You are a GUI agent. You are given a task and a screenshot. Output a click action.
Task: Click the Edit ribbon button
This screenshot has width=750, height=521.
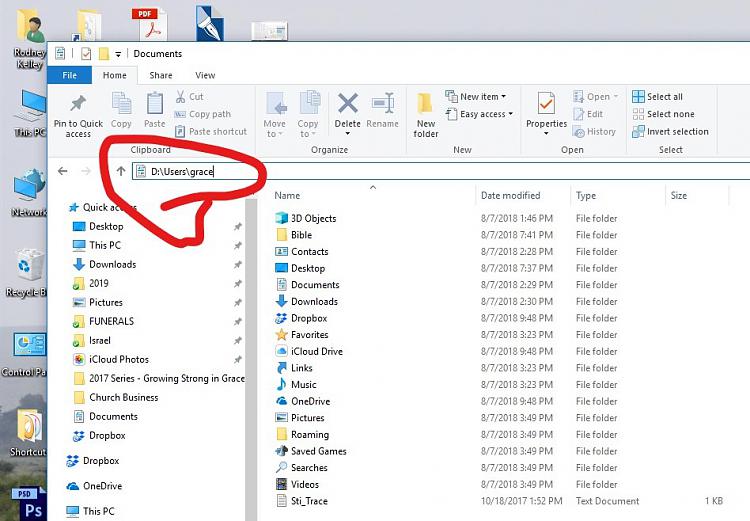tap(588, 114)
